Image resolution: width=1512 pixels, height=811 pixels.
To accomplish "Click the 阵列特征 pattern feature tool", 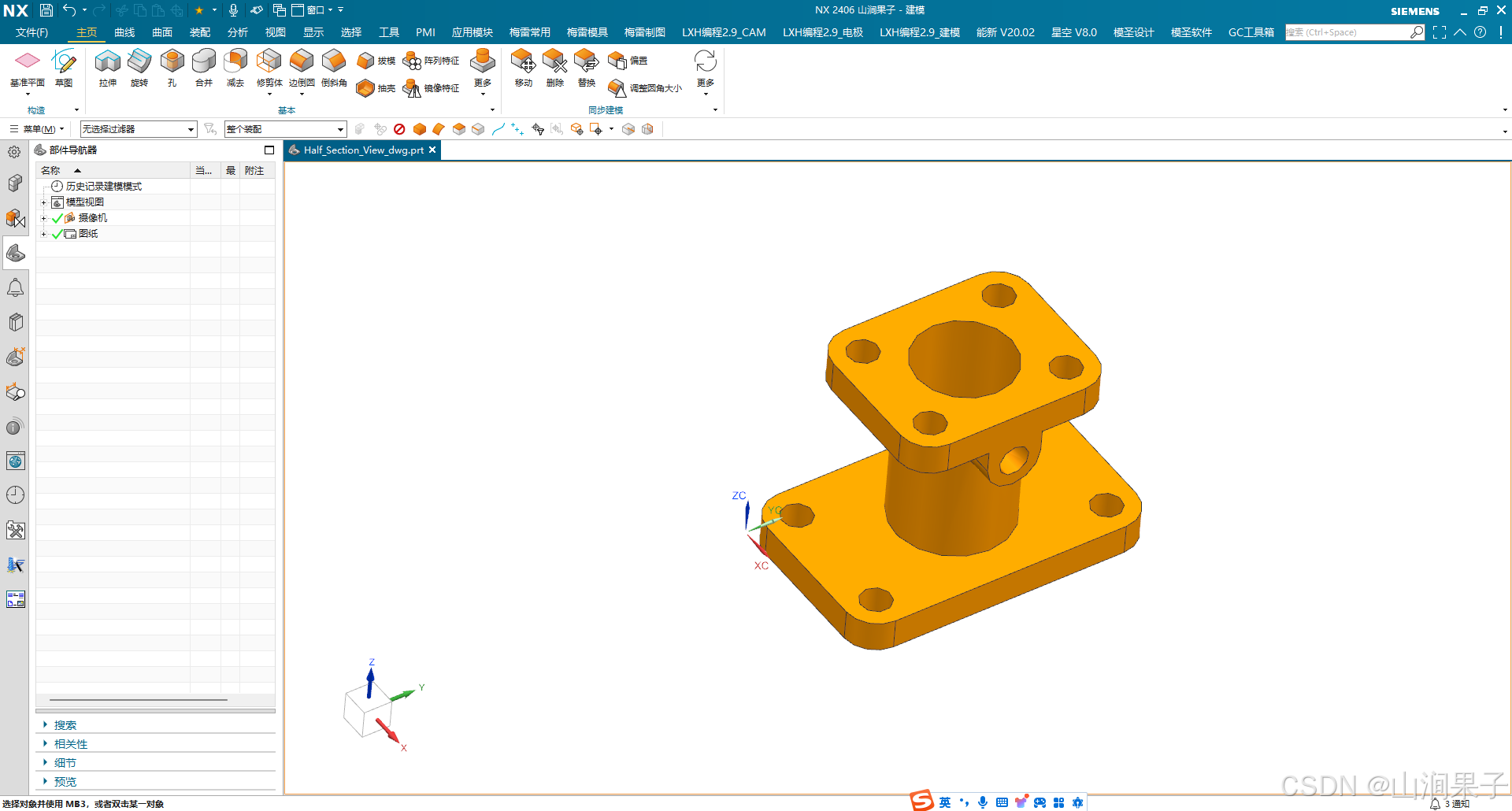I will click(x=431, y=61).
